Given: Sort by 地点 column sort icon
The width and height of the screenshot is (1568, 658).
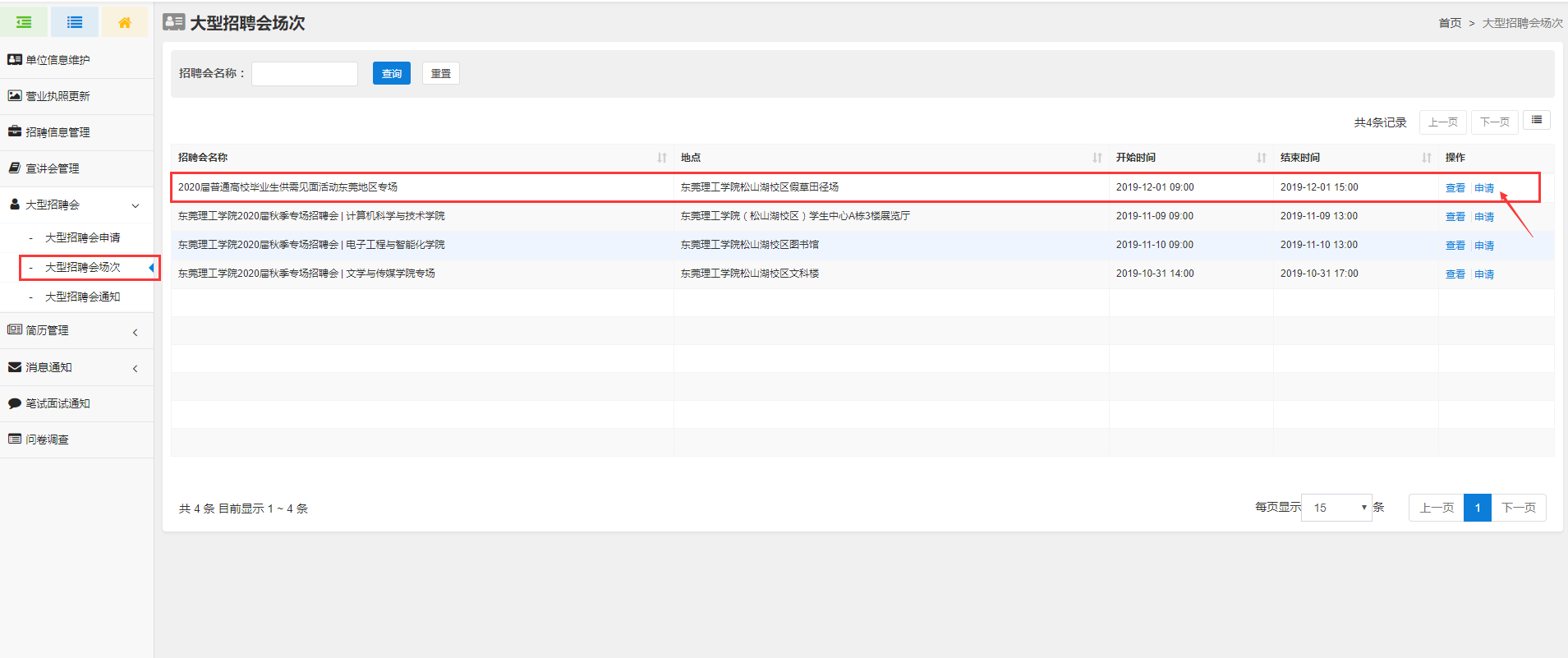Looking at the screenshot, I should (x=1097, y=158).
